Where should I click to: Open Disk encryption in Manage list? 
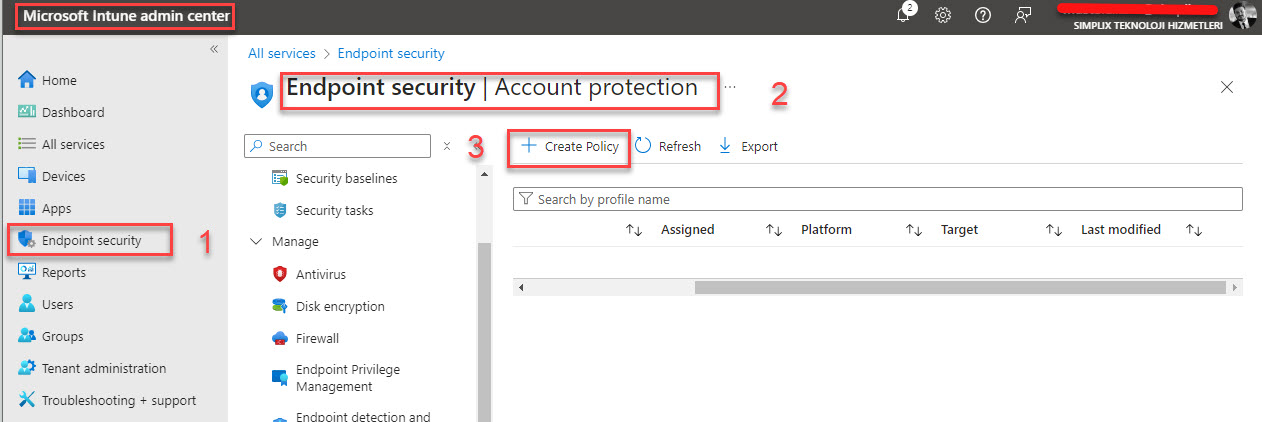point(339,306)
